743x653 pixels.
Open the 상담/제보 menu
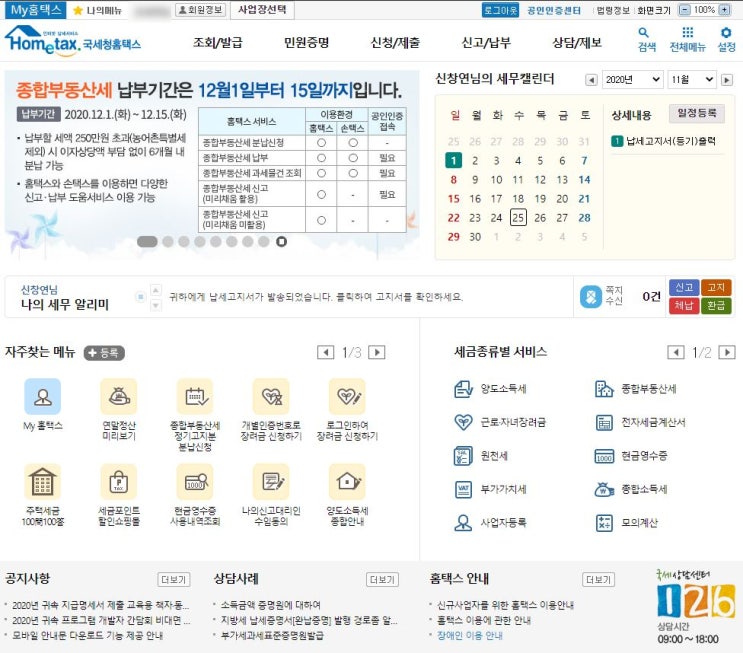coord(577,43)
